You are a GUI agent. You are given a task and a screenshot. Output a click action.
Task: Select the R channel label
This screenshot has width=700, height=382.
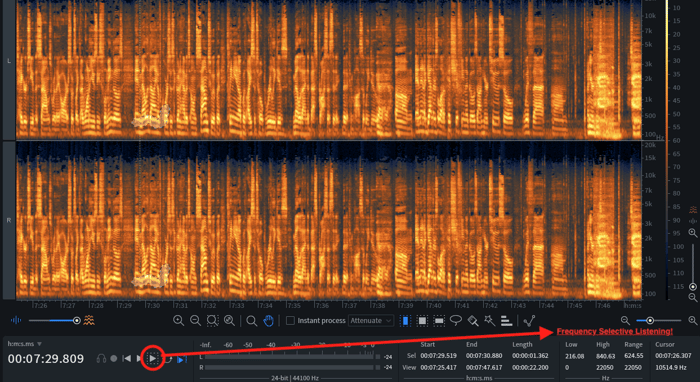coord(9,220)
